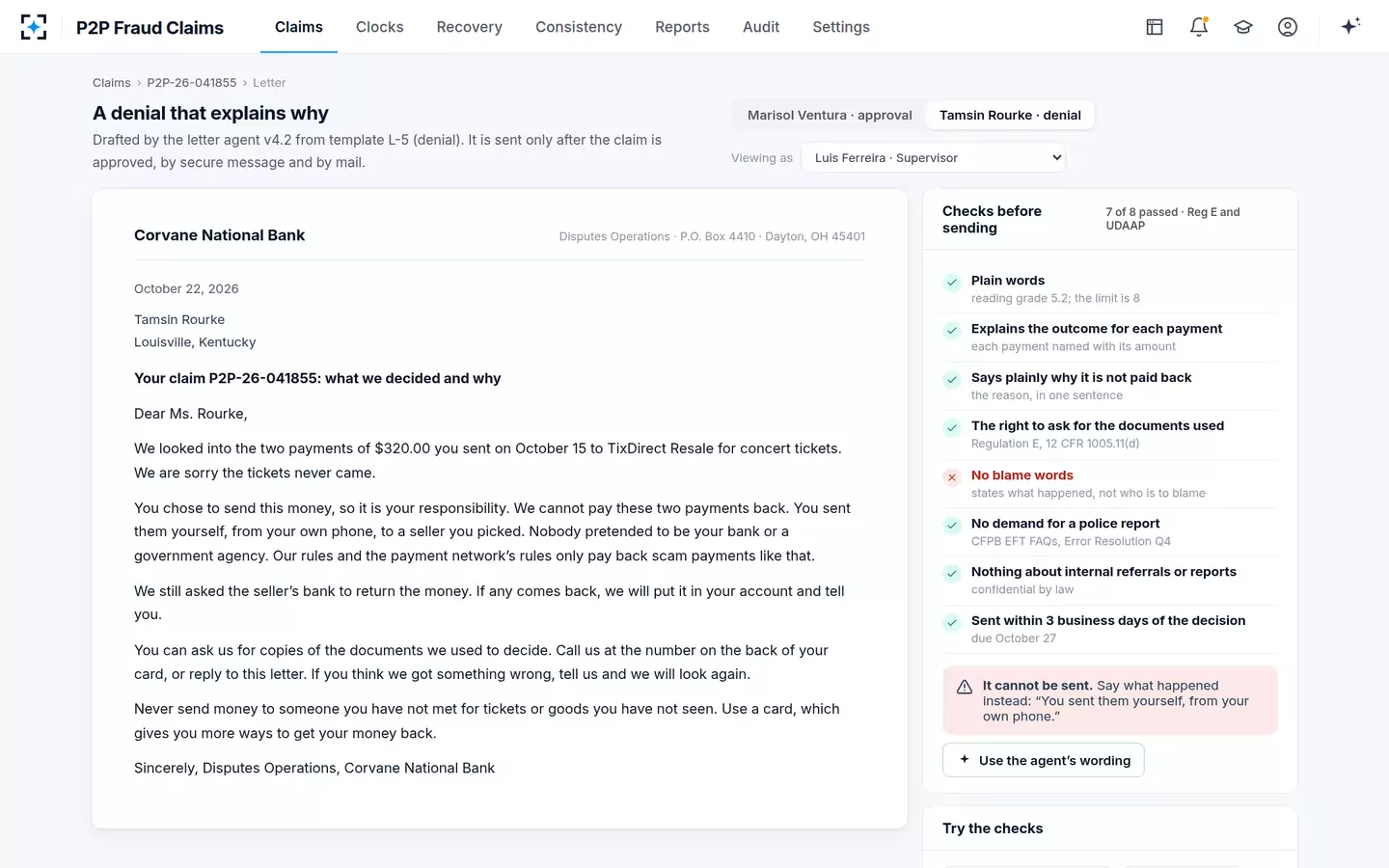Viewport: 1389px width, 868px height.
Task: Open the Settings tab
Action: (x=841, y=27)
